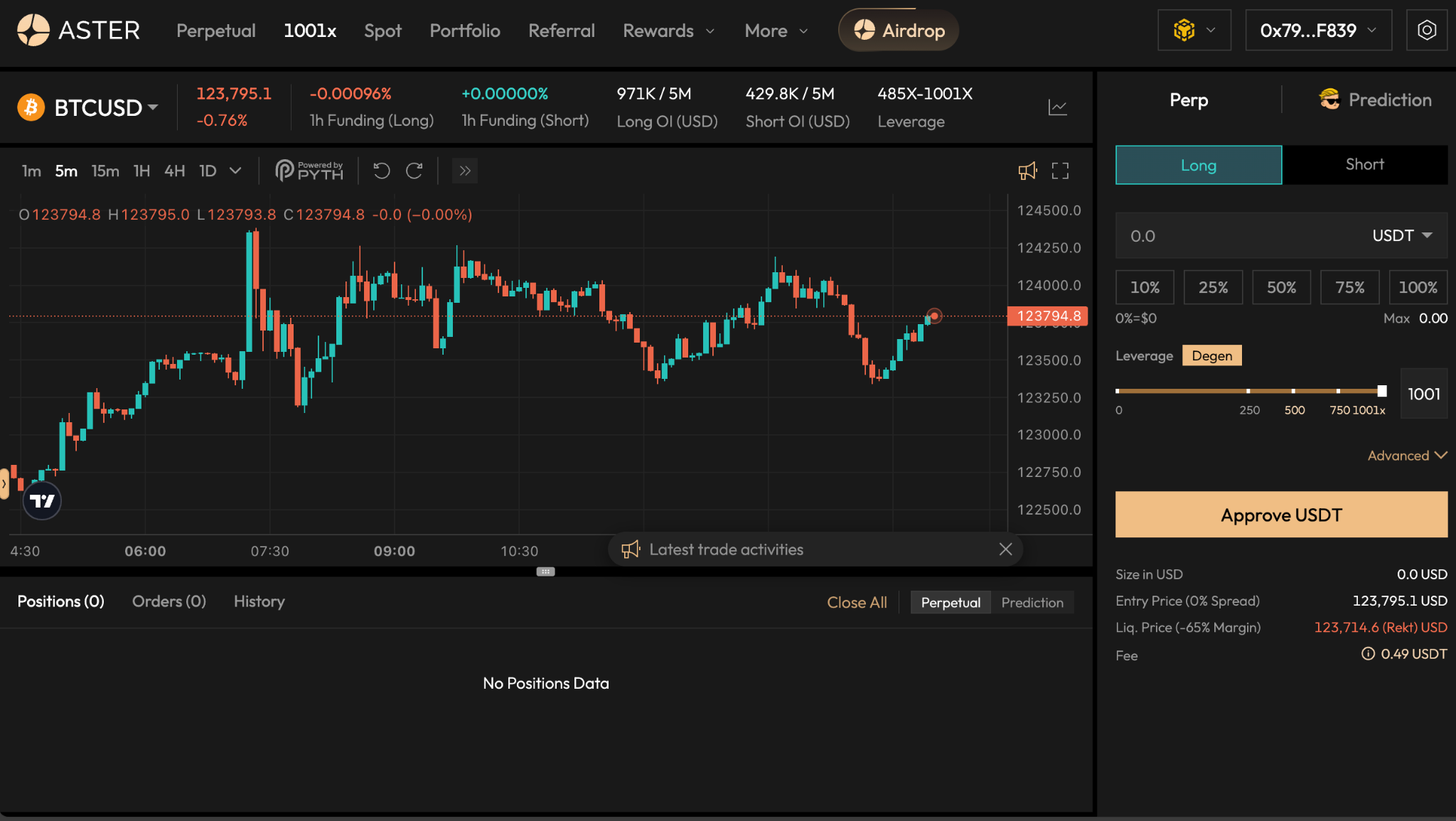Toggle positions view to Prediction
Viewport: 1456px width, 821px height.
pyautogui.click(x=1032, y=603)
